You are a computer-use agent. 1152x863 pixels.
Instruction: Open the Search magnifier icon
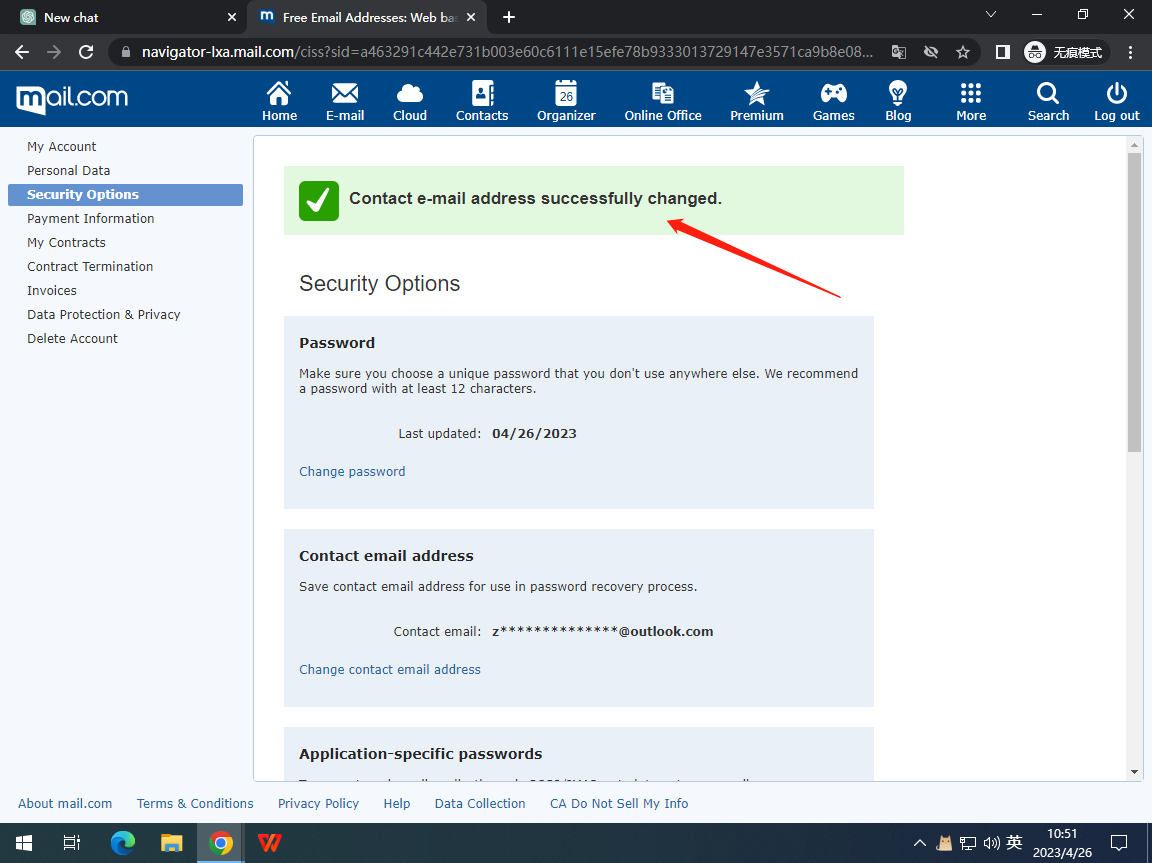coord(1048,95)
